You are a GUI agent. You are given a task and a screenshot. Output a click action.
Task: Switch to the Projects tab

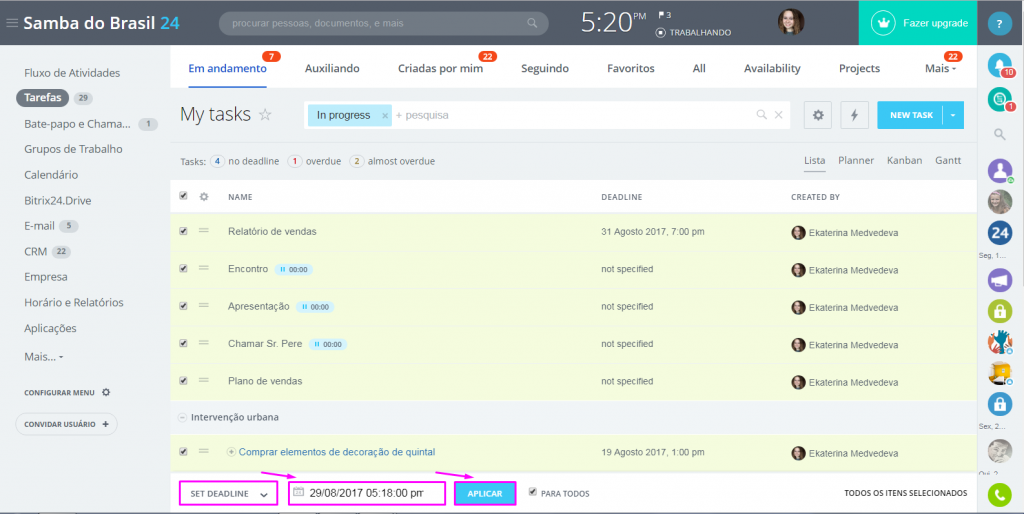(x=859, y=69)
